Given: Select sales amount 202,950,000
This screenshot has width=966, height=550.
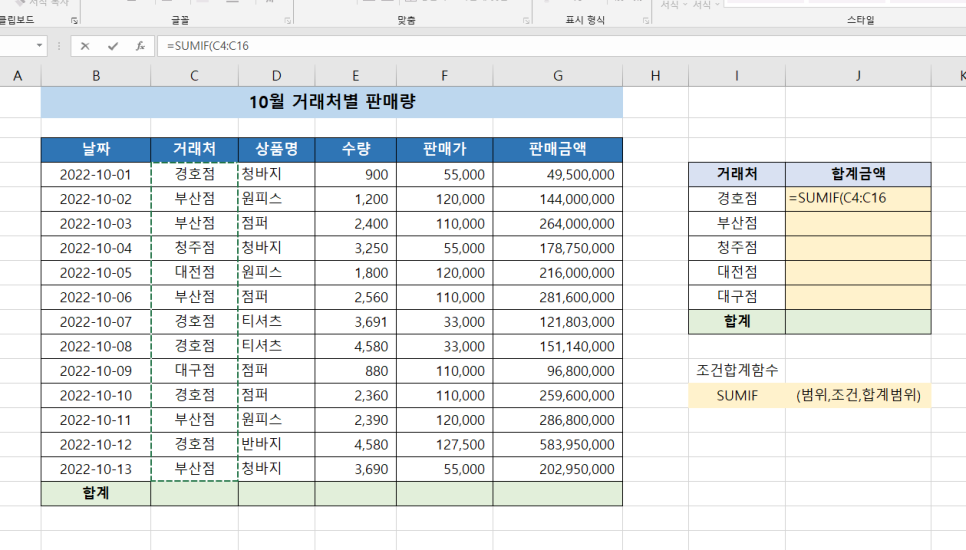Looking at the screenshot, I should coord(558,469).
